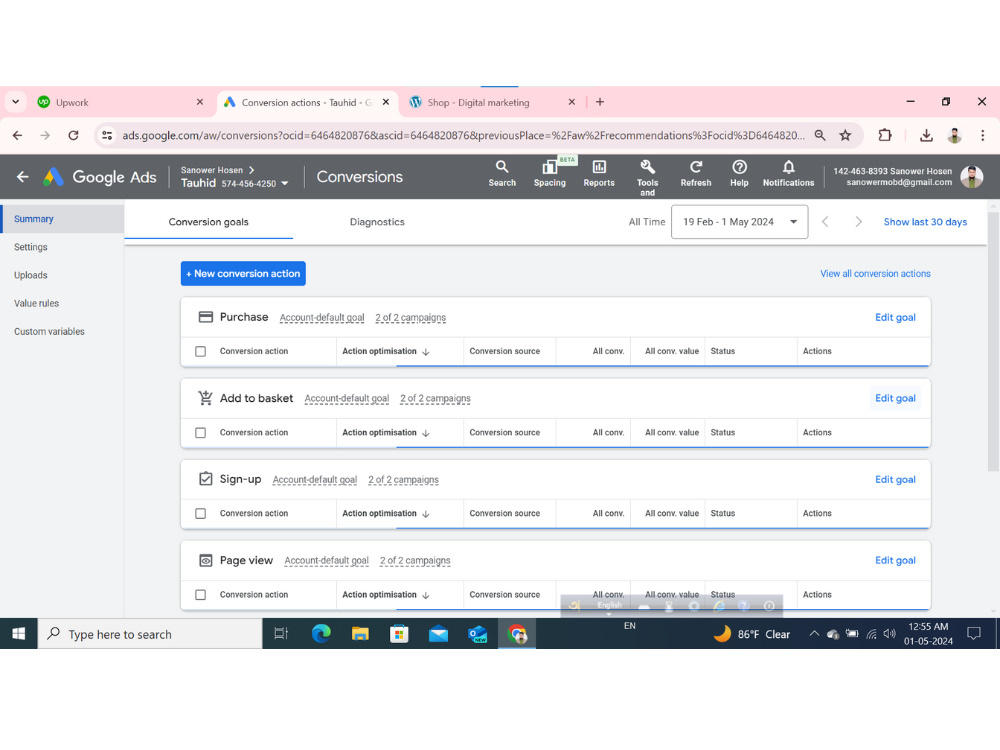This screenshot has height=750, width=1000.
Task: View site information icon in address bar
Action: coord(107,135)
